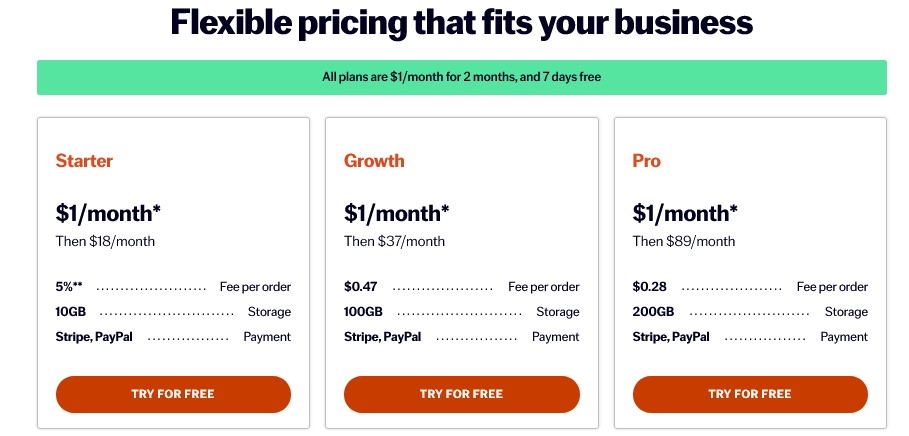Click the Starter $1/month* price
909x436 pixels.
click(108, 213)
